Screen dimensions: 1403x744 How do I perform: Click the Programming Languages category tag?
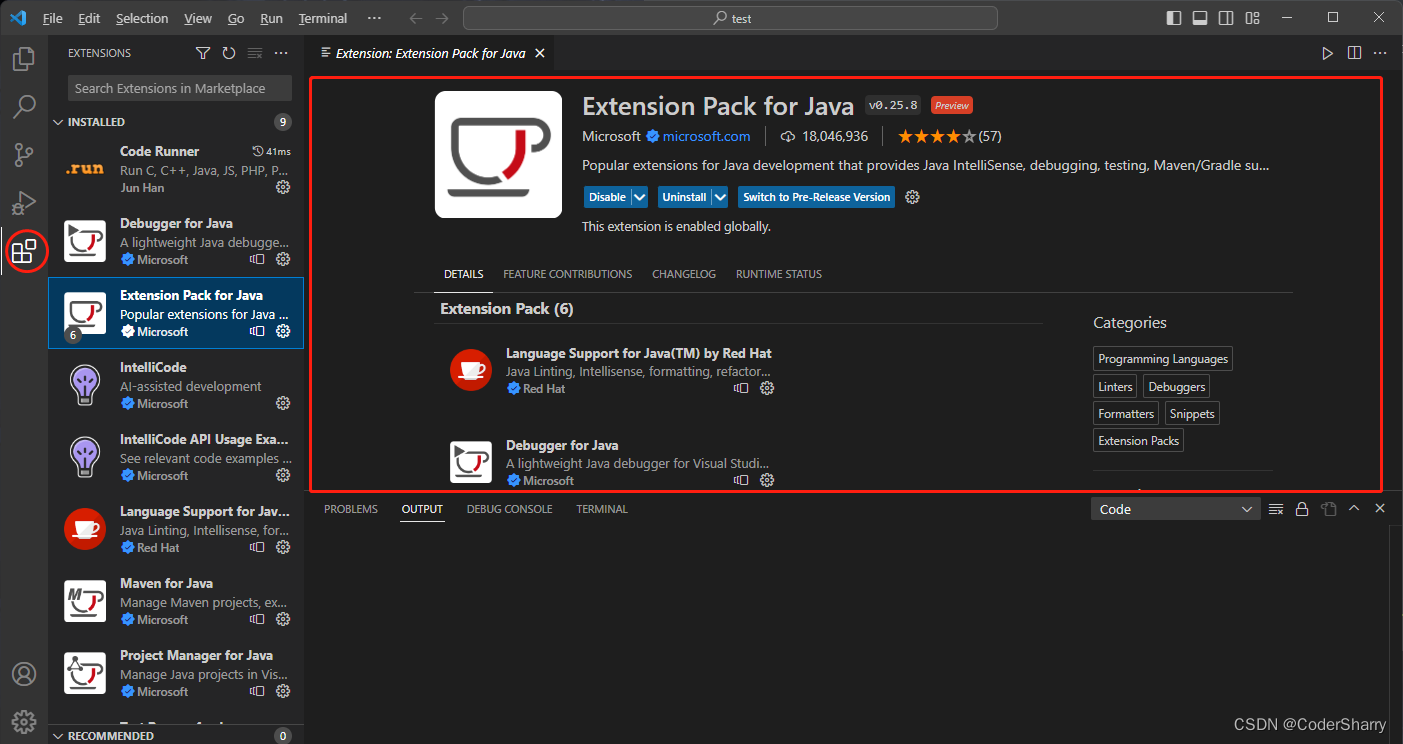point(1163,359)
